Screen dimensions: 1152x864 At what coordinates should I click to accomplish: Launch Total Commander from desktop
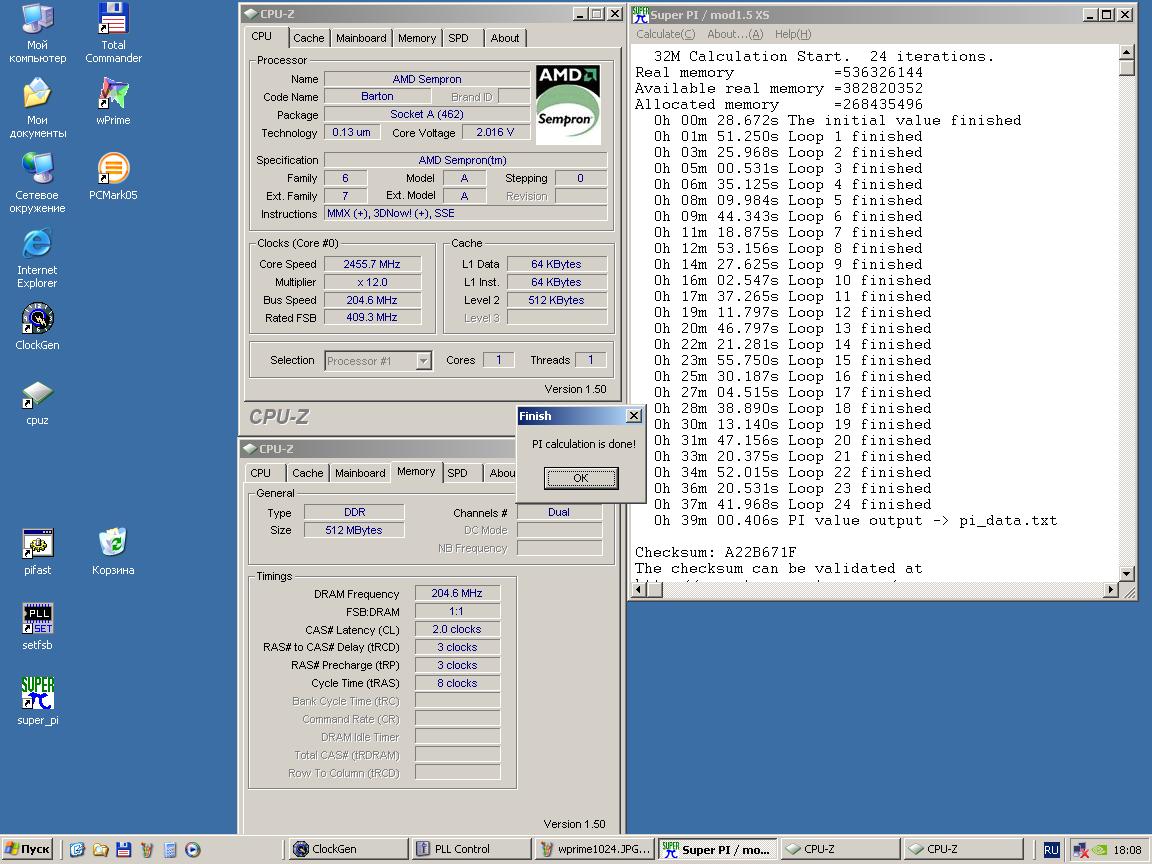pyautogui.click(x=113, y=33)
